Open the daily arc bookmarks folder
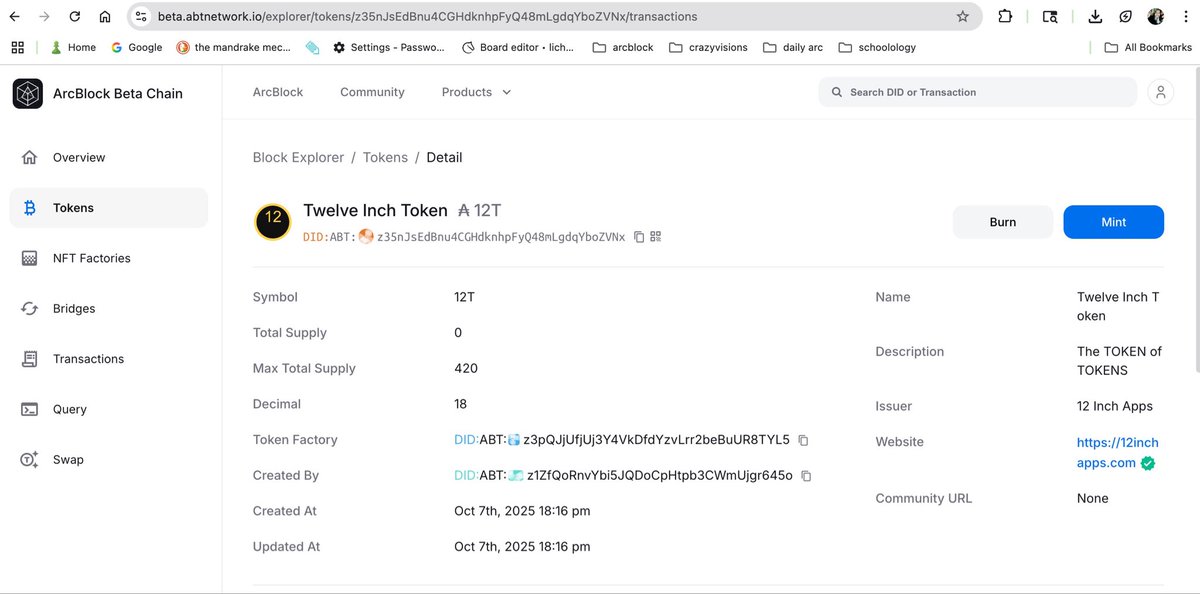This screenshot has width=1200, height=594. click(792, 47)
